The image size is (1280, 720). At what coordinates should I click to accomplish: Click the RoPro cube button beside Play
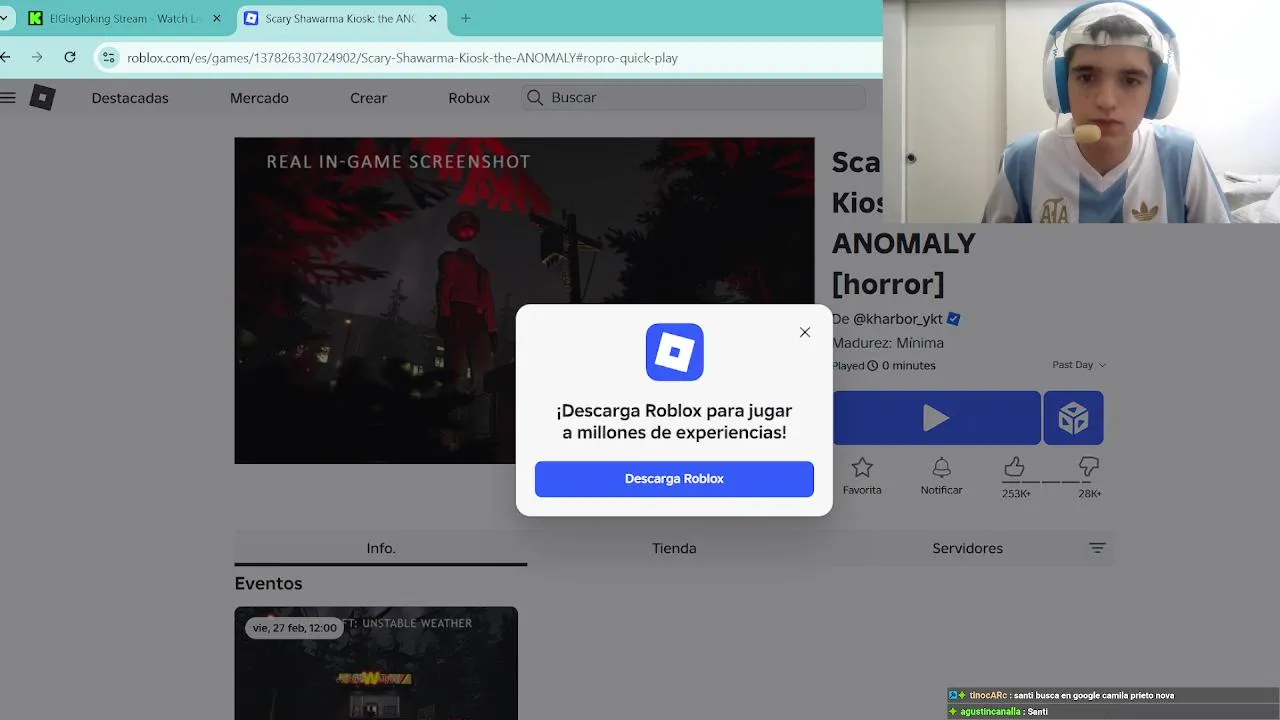pyautogui.click(x=1073, y=418)
